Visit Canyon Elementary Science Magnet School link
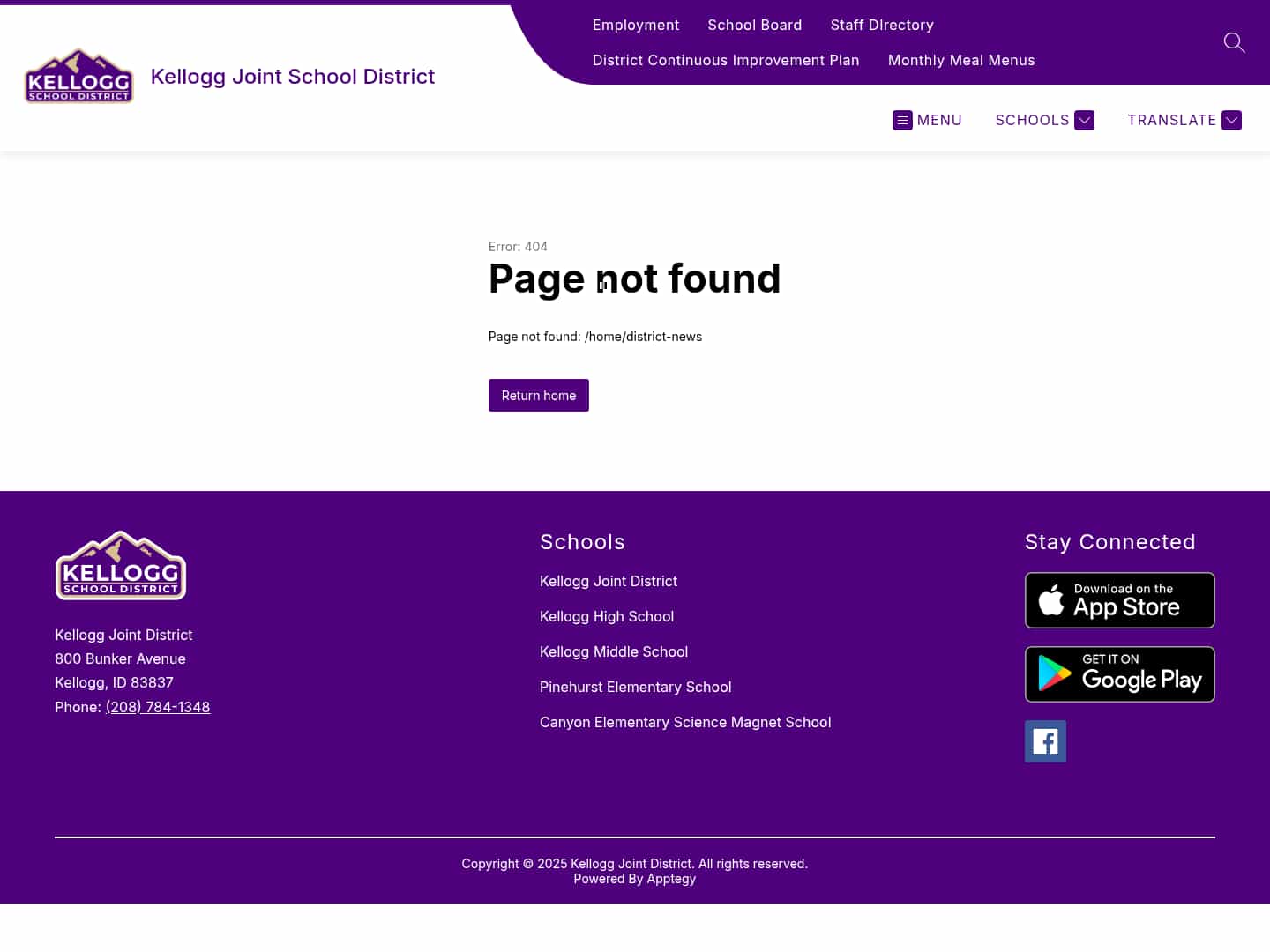Image resolution: width=1270 pixels, height=952 pixels. tap(685, 722)
